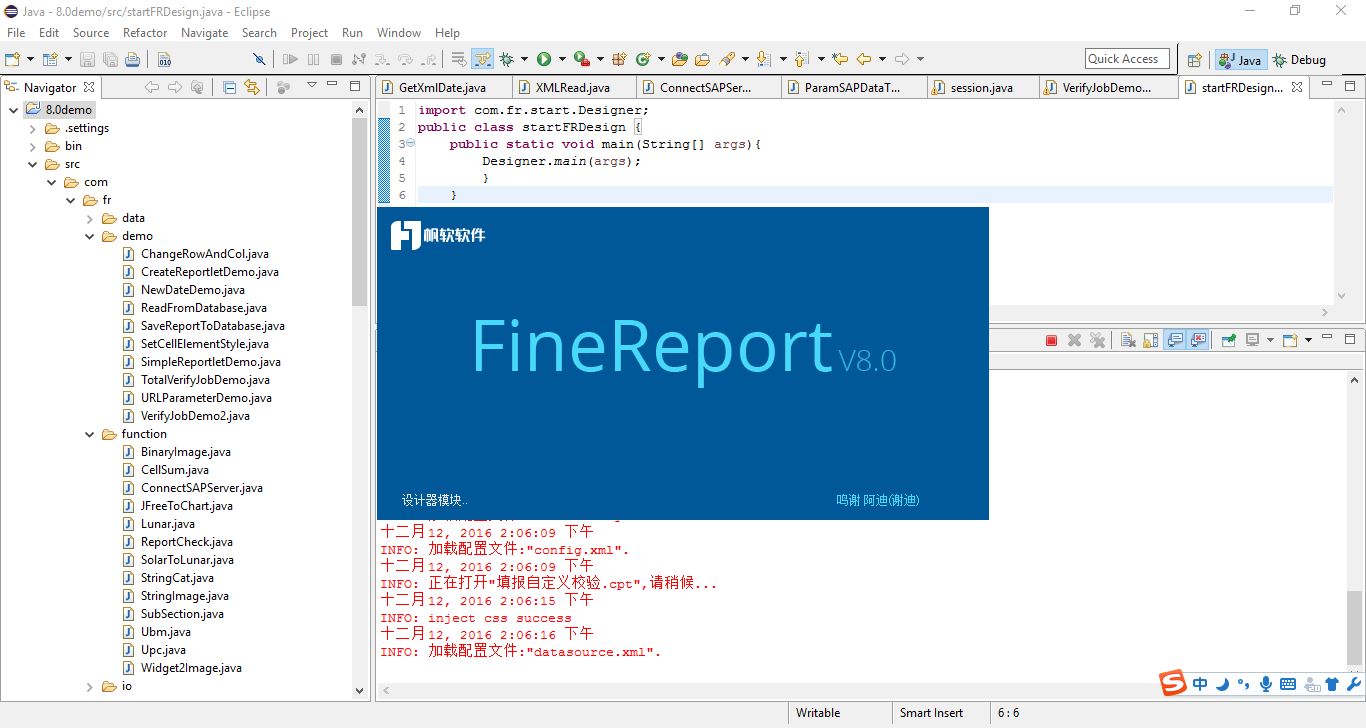Minimize the Navigator view

334,86
